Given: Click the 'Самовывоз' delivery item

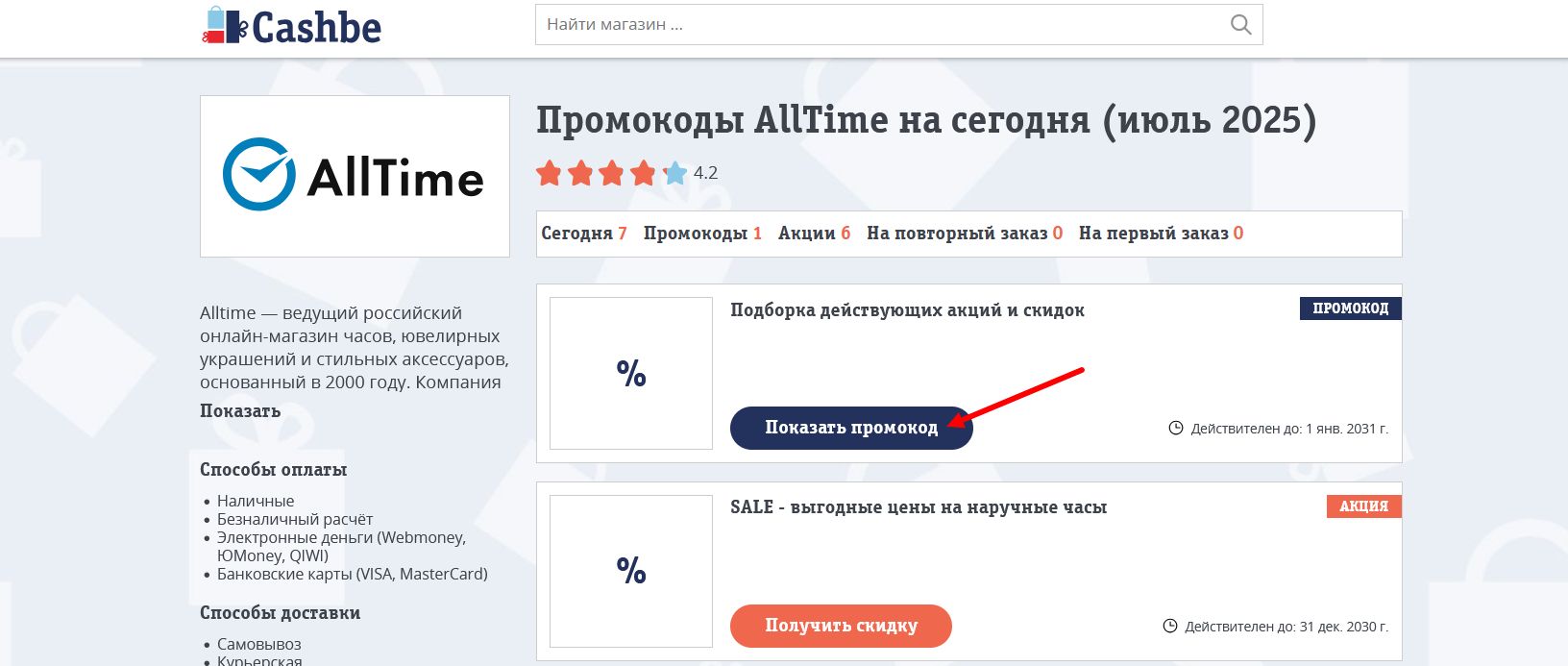Looking at the screenshot, I should 259,644.
